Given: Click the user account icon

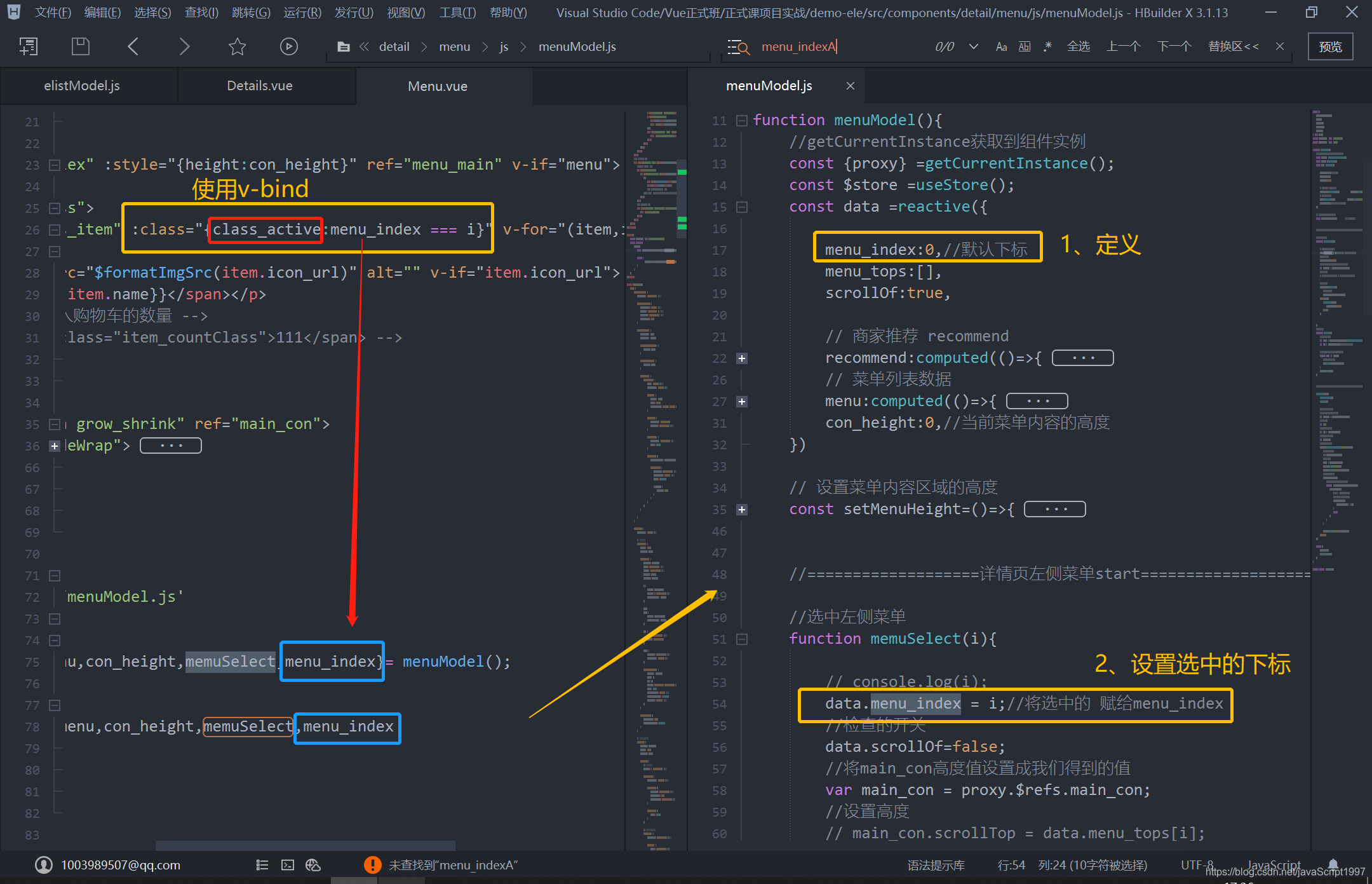Looking at the screenshot, I should point(44,865).
